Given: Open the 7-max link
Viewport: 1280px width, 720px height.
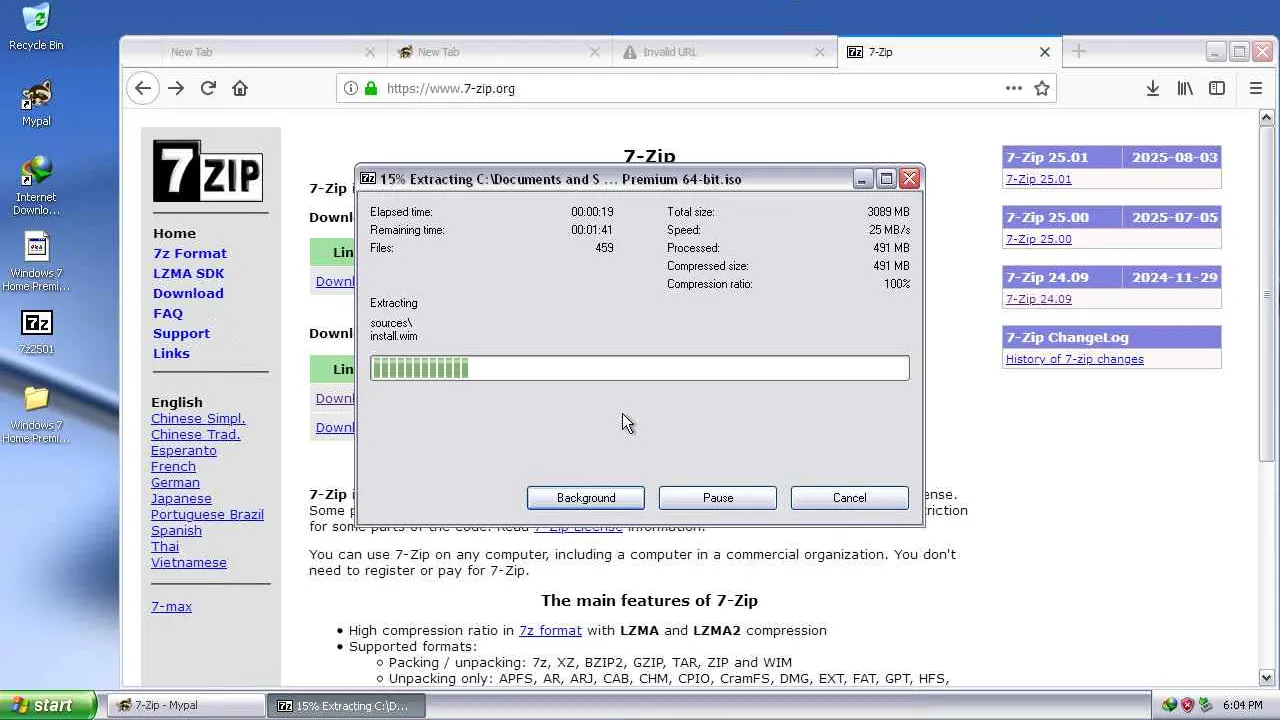Looking at the screenshot, I should click(171, 606).
